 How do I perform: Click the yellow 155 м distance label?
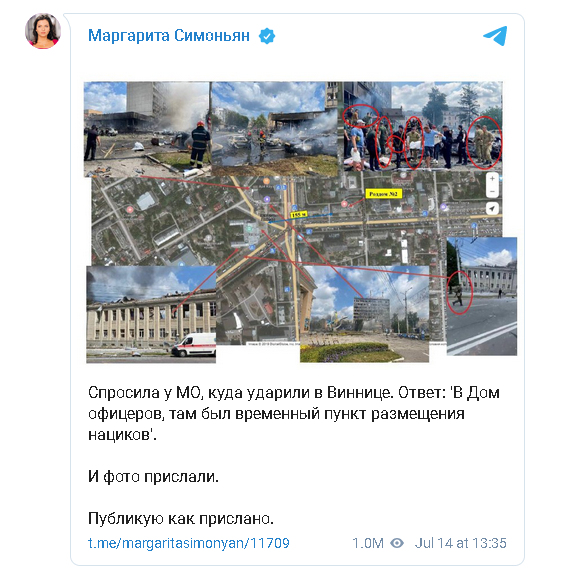point(298,215)
